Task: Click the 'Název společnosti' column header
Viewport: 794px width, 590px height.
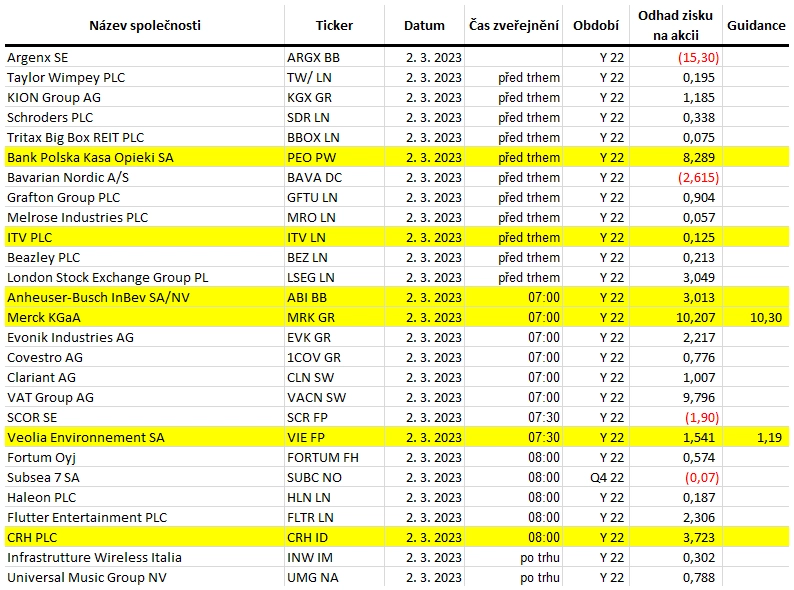Action: (x=145, y=25)
